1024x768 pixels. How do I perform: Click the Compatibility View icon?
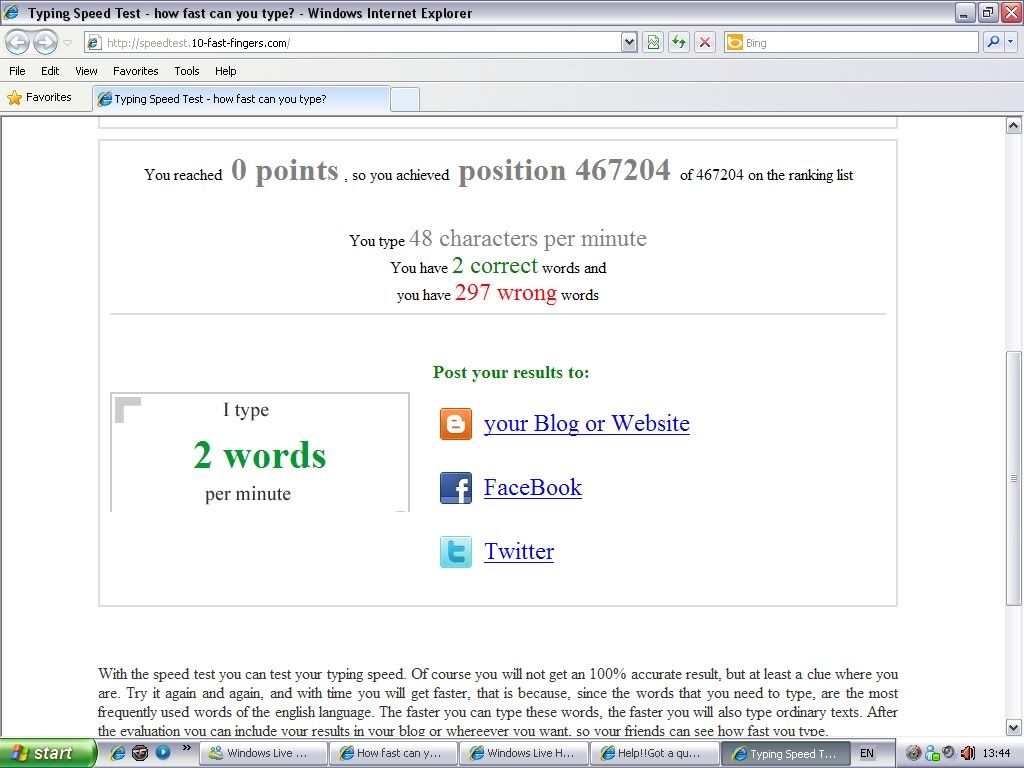[653, 42]
